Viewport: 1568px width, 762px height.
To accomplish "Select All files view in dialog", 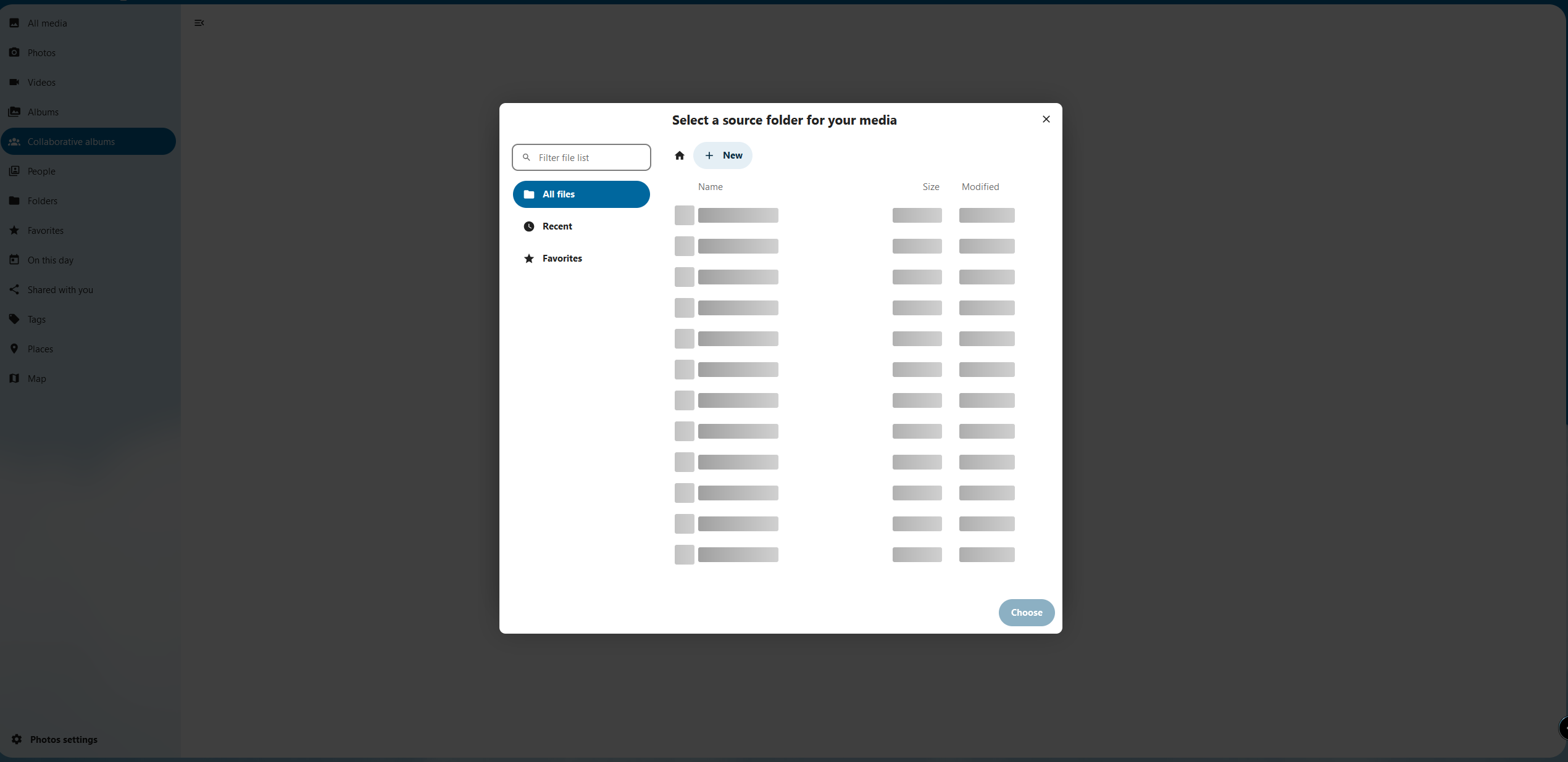I will pyautogui.click(x=581, y=194).
